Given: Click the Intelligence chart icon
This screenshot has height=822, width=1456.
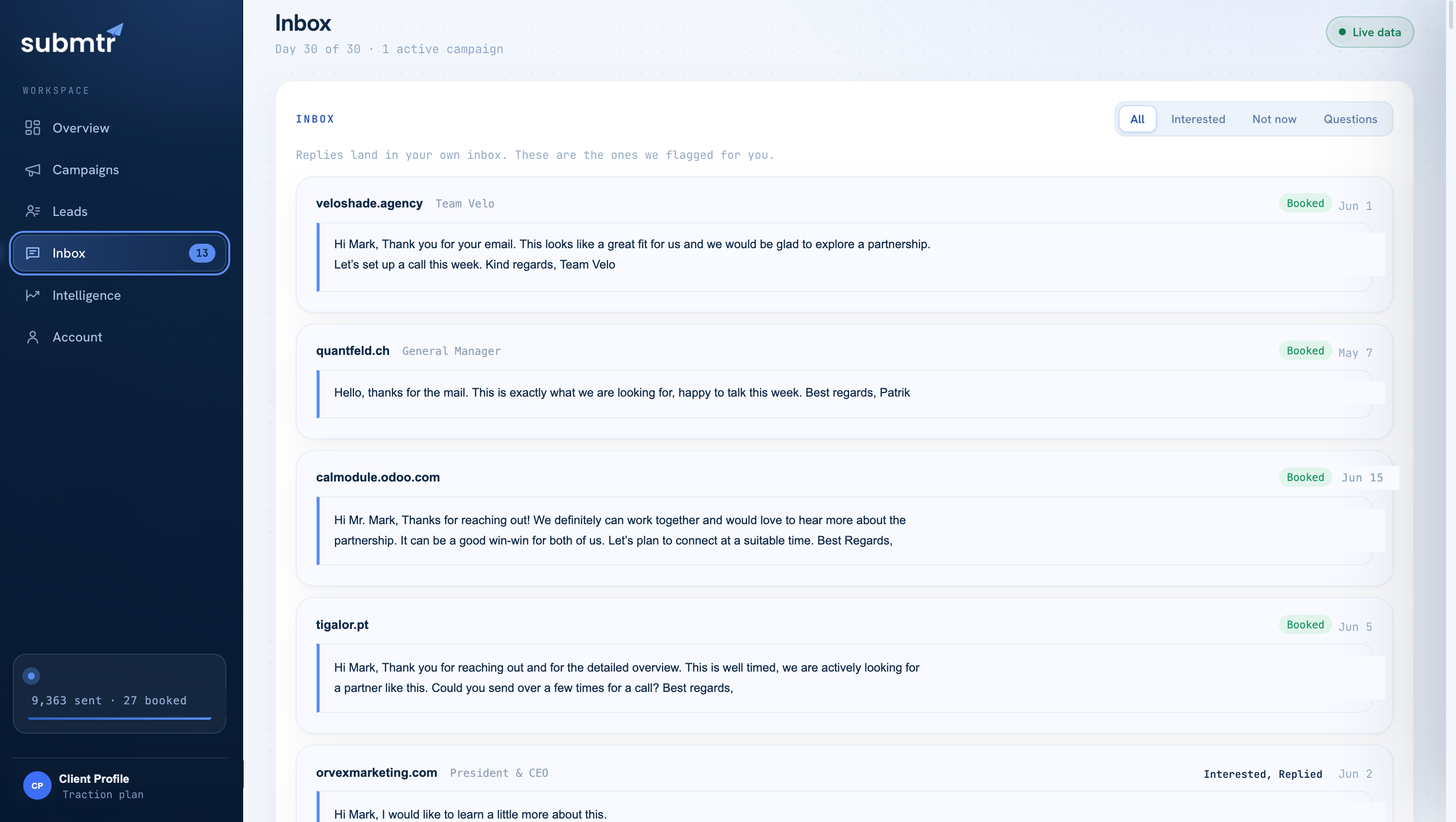Looking at the screenshot, I should pos(33,295).
